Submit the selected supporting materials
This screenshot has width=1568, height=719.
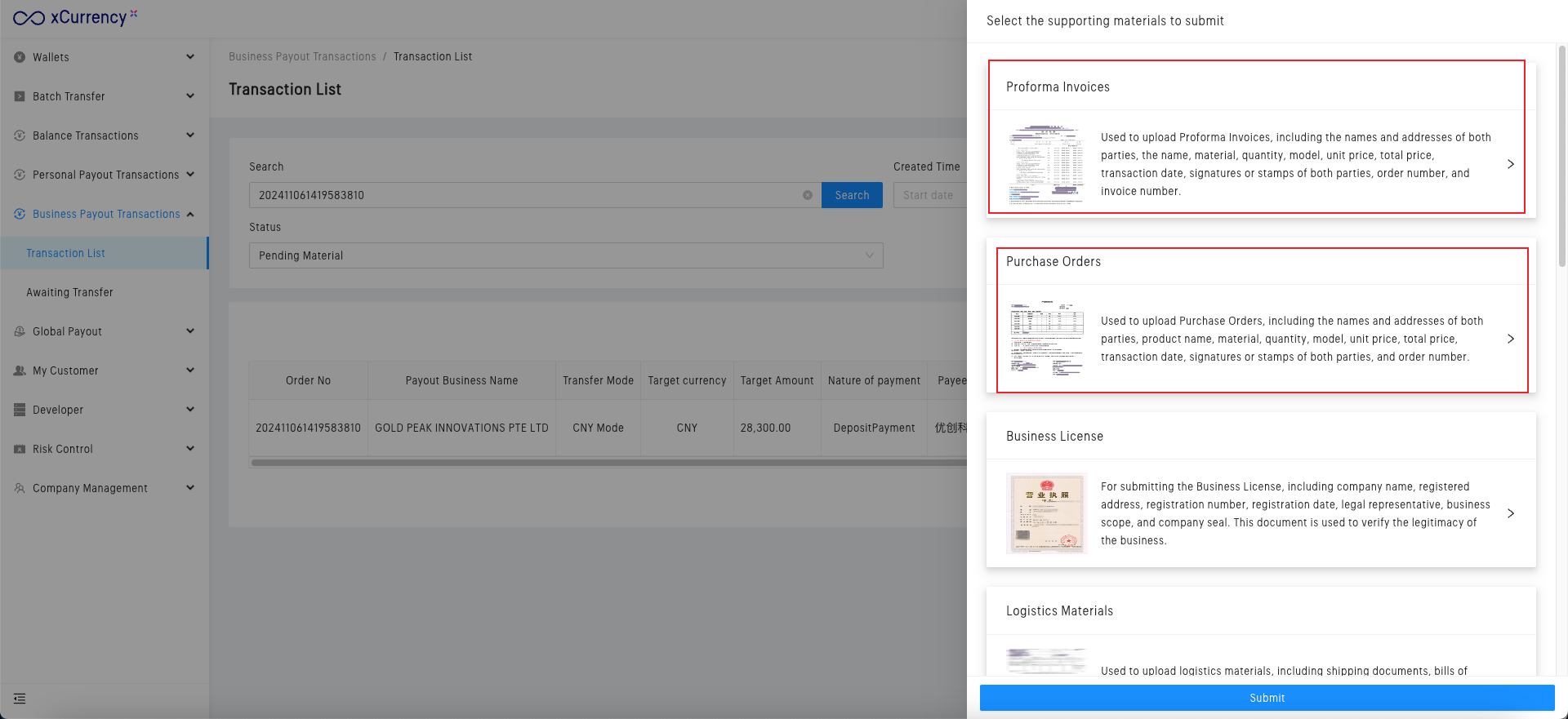pos(1267,698)
